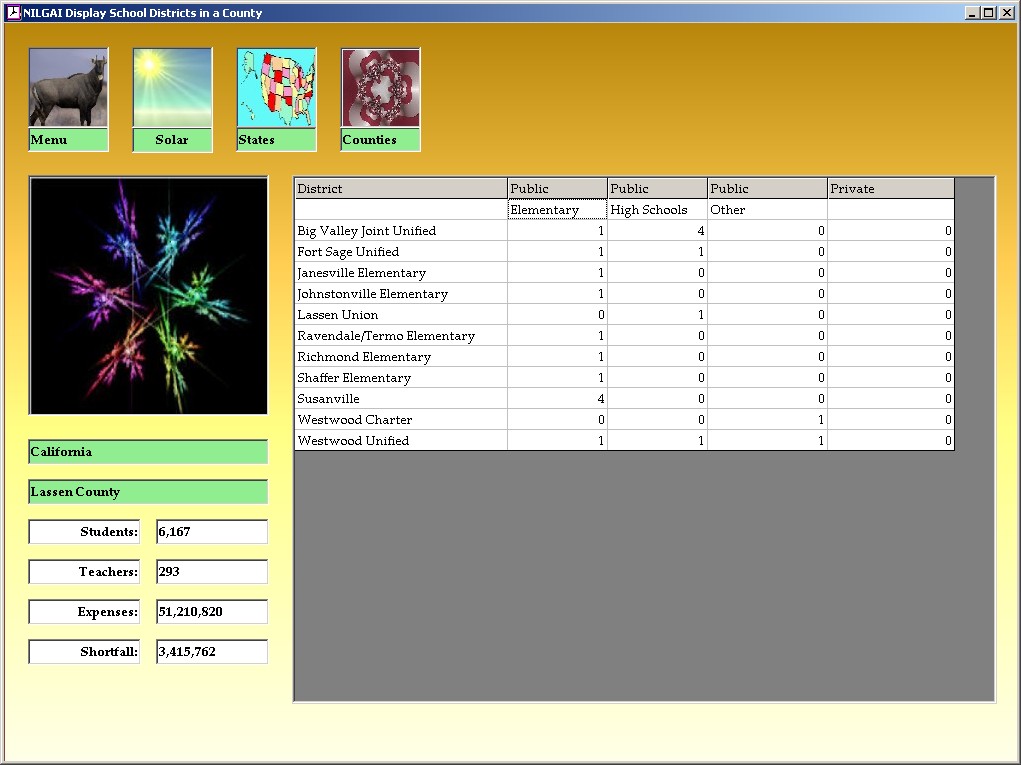
Task: Click the Teachers value field
Action: 212,572
